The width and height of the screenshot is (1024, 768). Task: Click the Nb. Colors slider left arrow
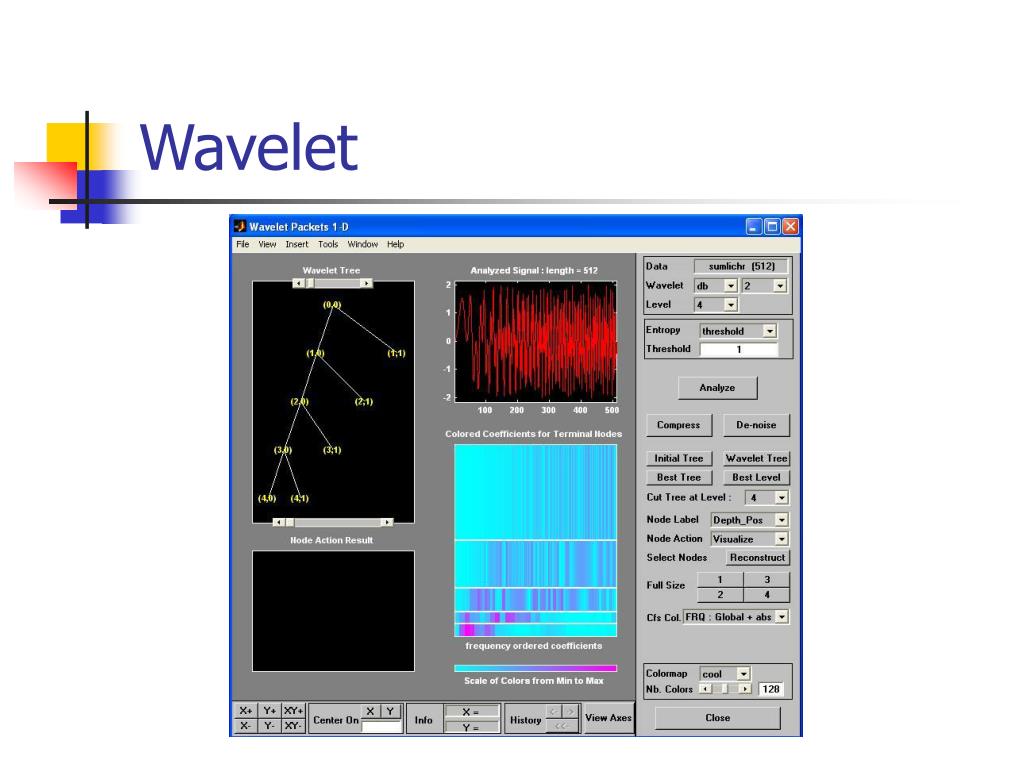click(x=705, y=690)
